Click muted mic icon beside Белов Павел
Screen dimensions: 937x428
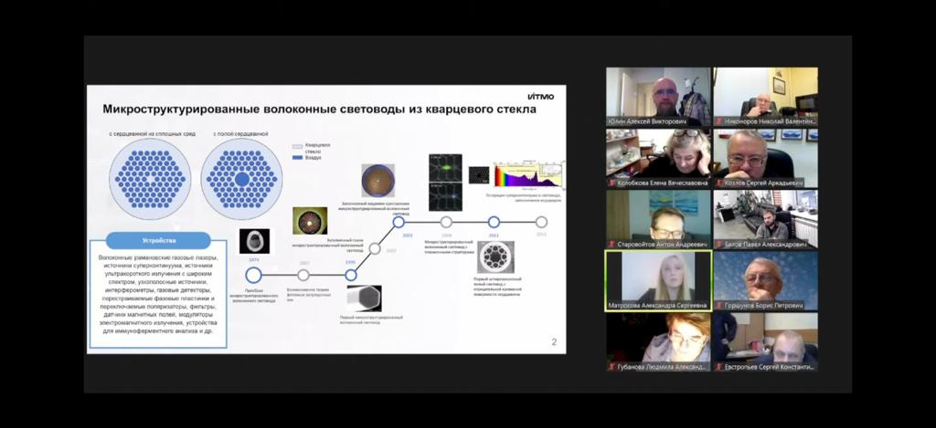pos(719,244)
